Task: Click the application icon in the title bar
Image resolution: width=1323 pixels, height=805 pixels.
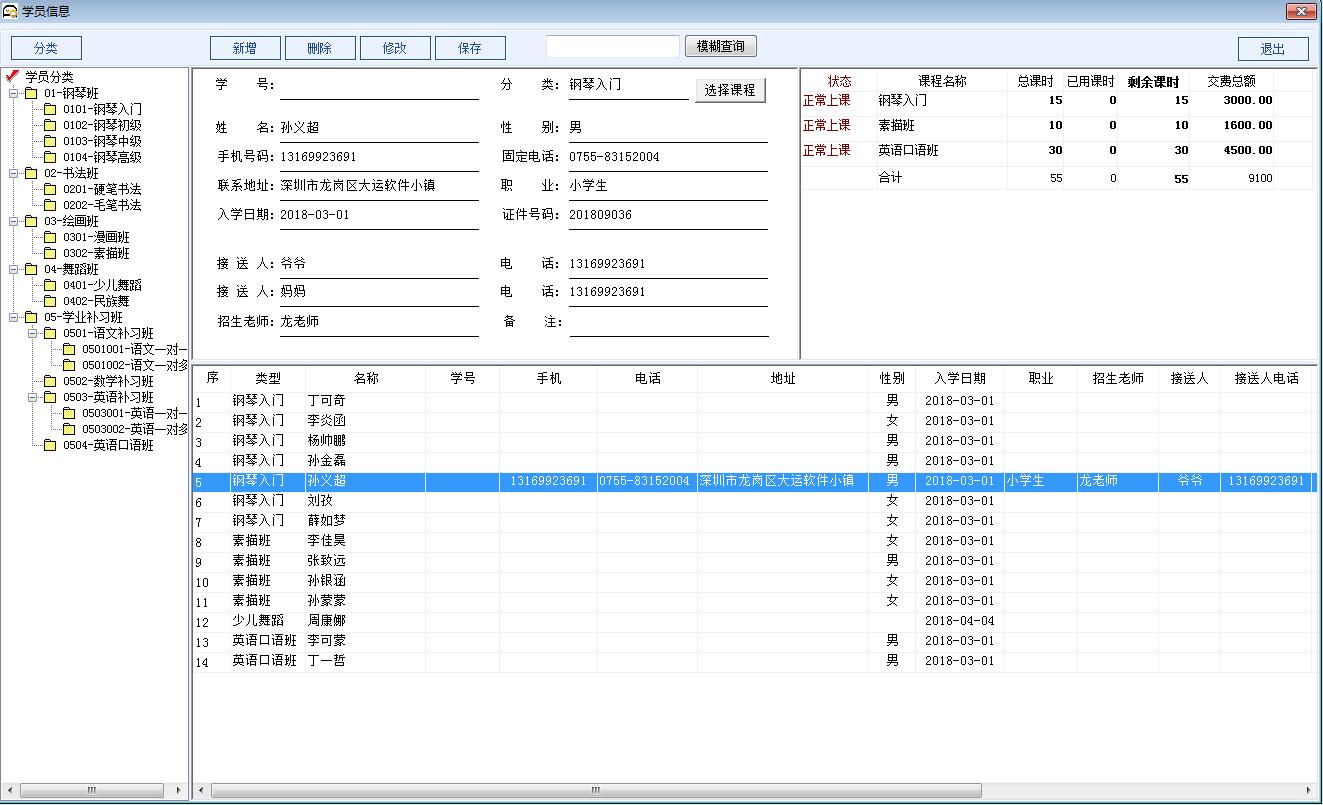Action: pyautogui.click(x=11, y=10)
